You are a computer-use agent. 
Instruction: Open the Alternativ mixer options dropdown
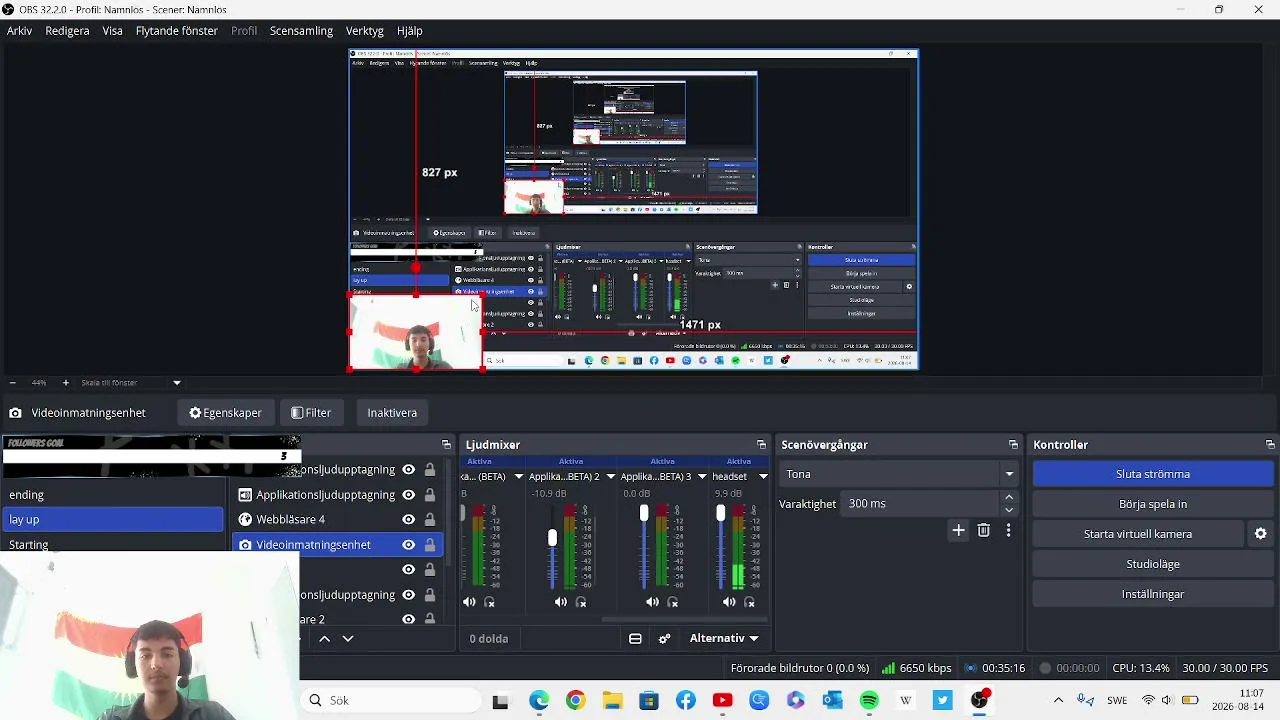point(724,638)
